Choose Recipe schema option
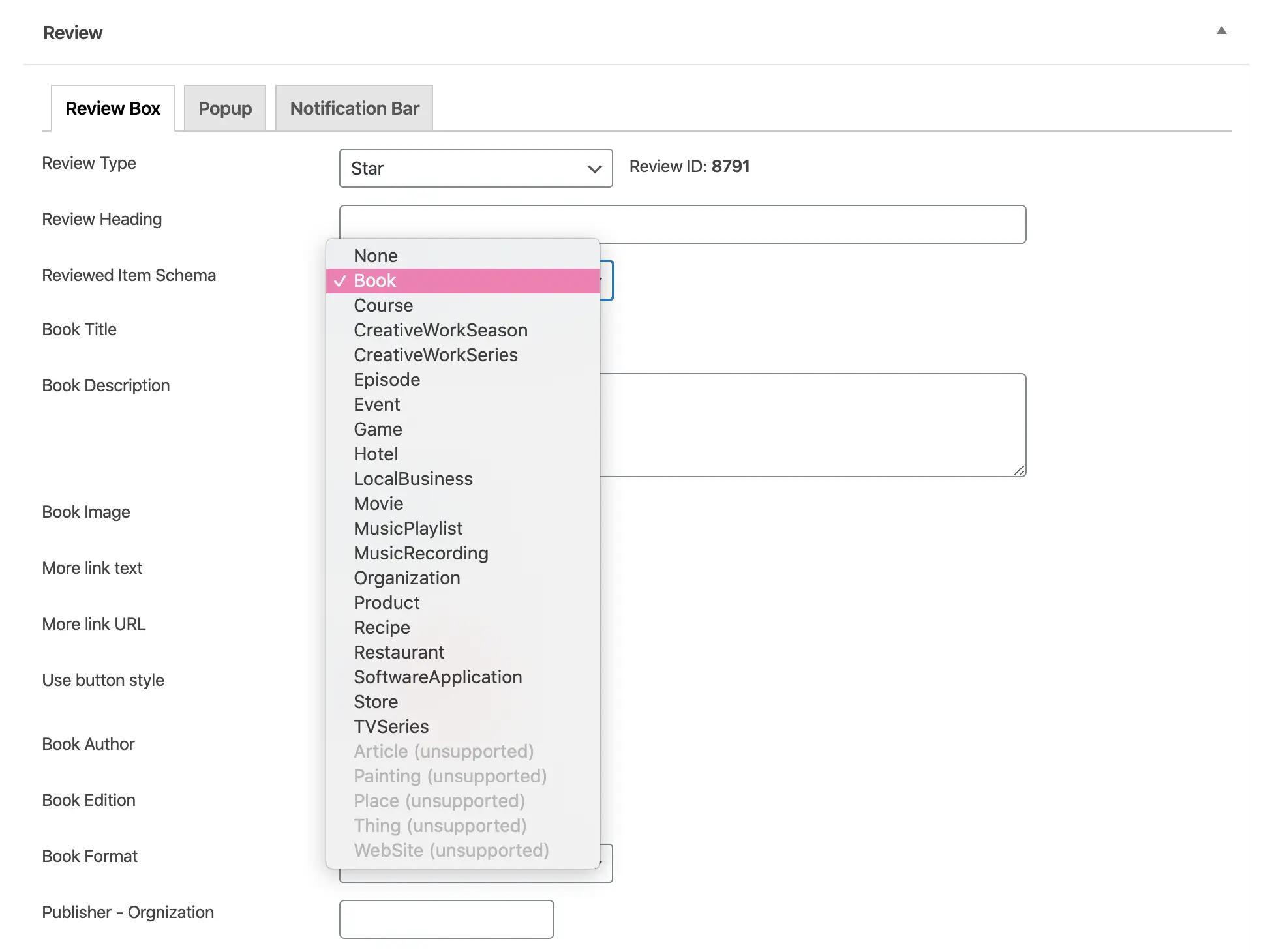The image size is (1272, 952). [x=462, y=627]
